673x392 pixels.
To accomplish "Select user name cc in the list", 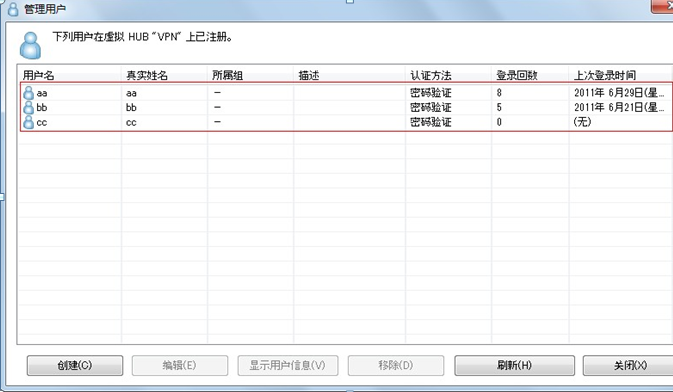I will click(x=42, y=123).
